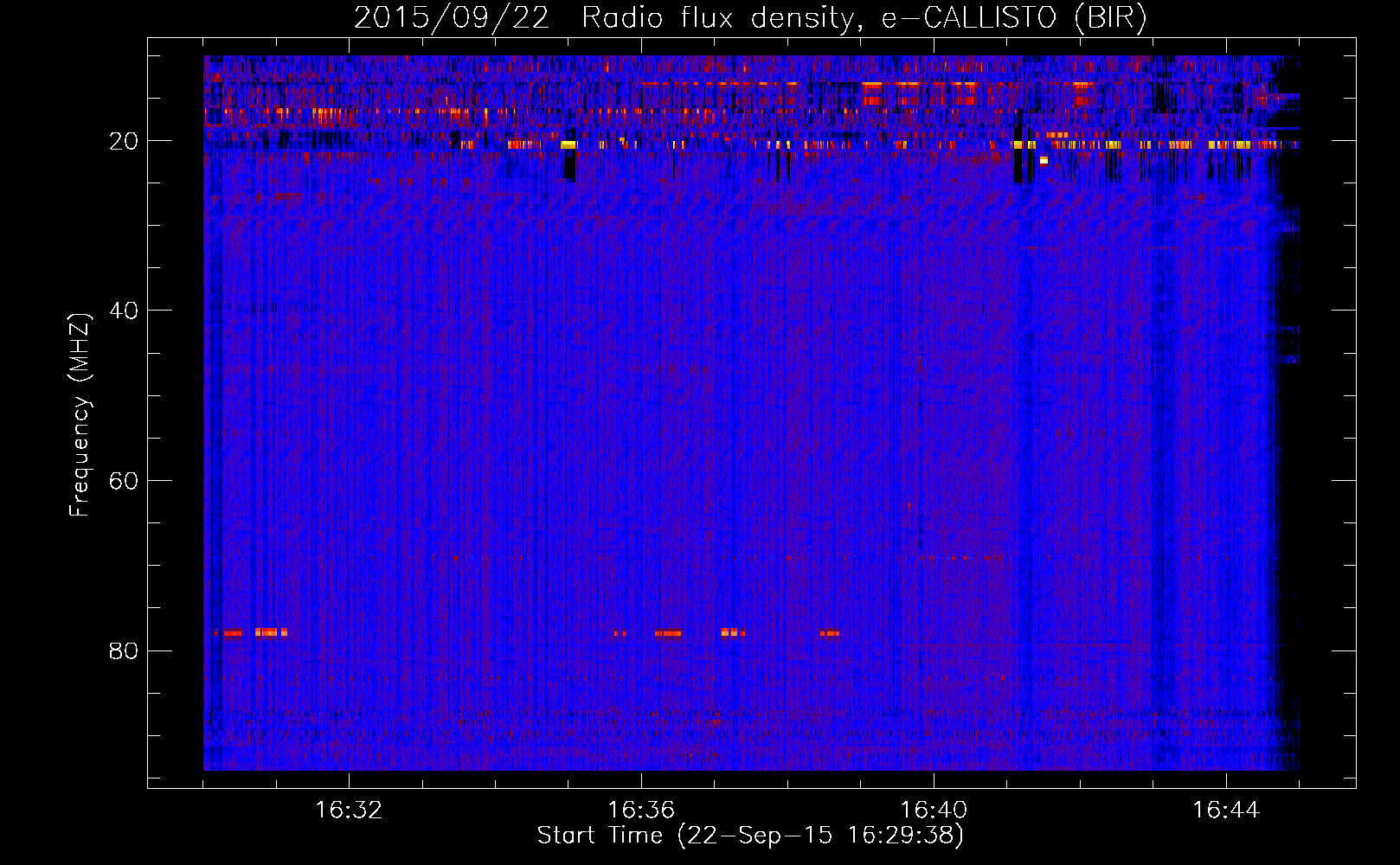Image resolution: width=1400 pixels, height=865 pixels.
Task: Select the 16:36 time tick label
Action: 641,811
